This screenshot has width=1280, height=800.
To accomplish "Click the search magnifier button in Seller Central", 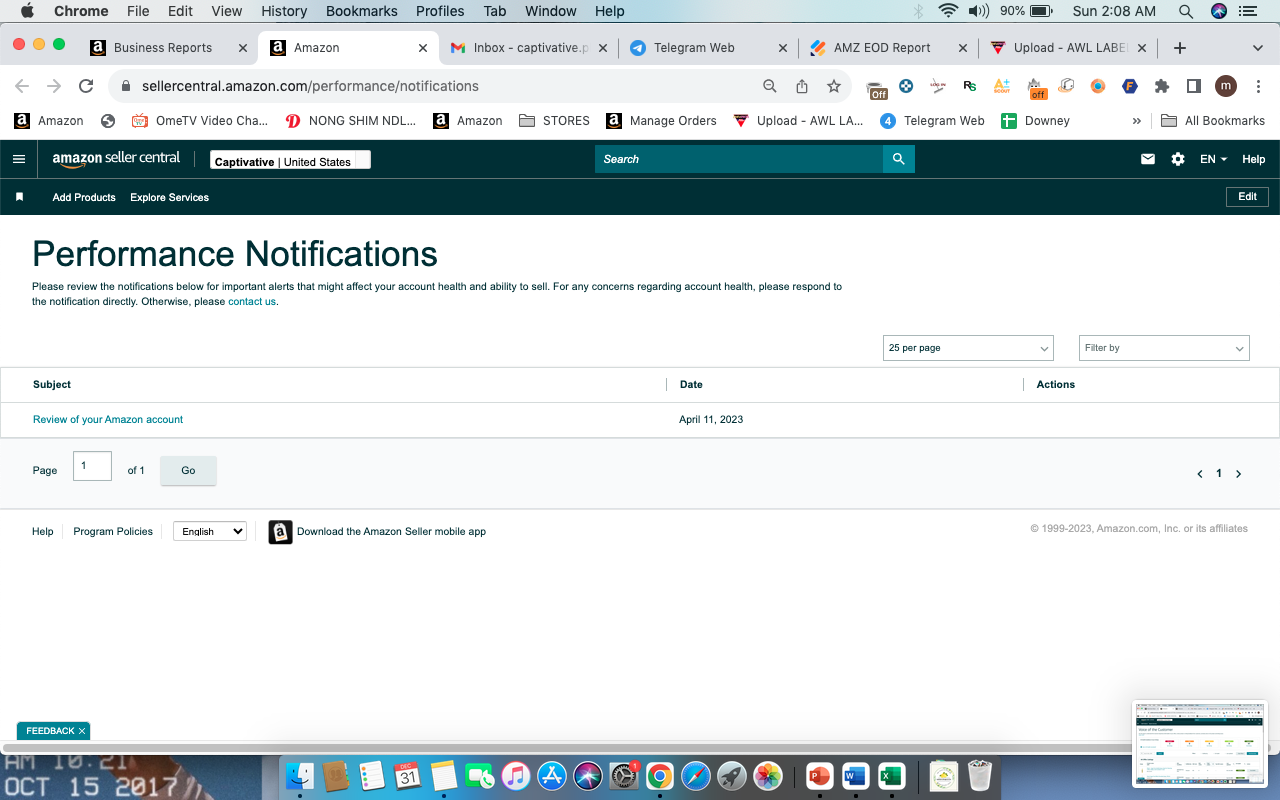I will [x=899, y=159].
